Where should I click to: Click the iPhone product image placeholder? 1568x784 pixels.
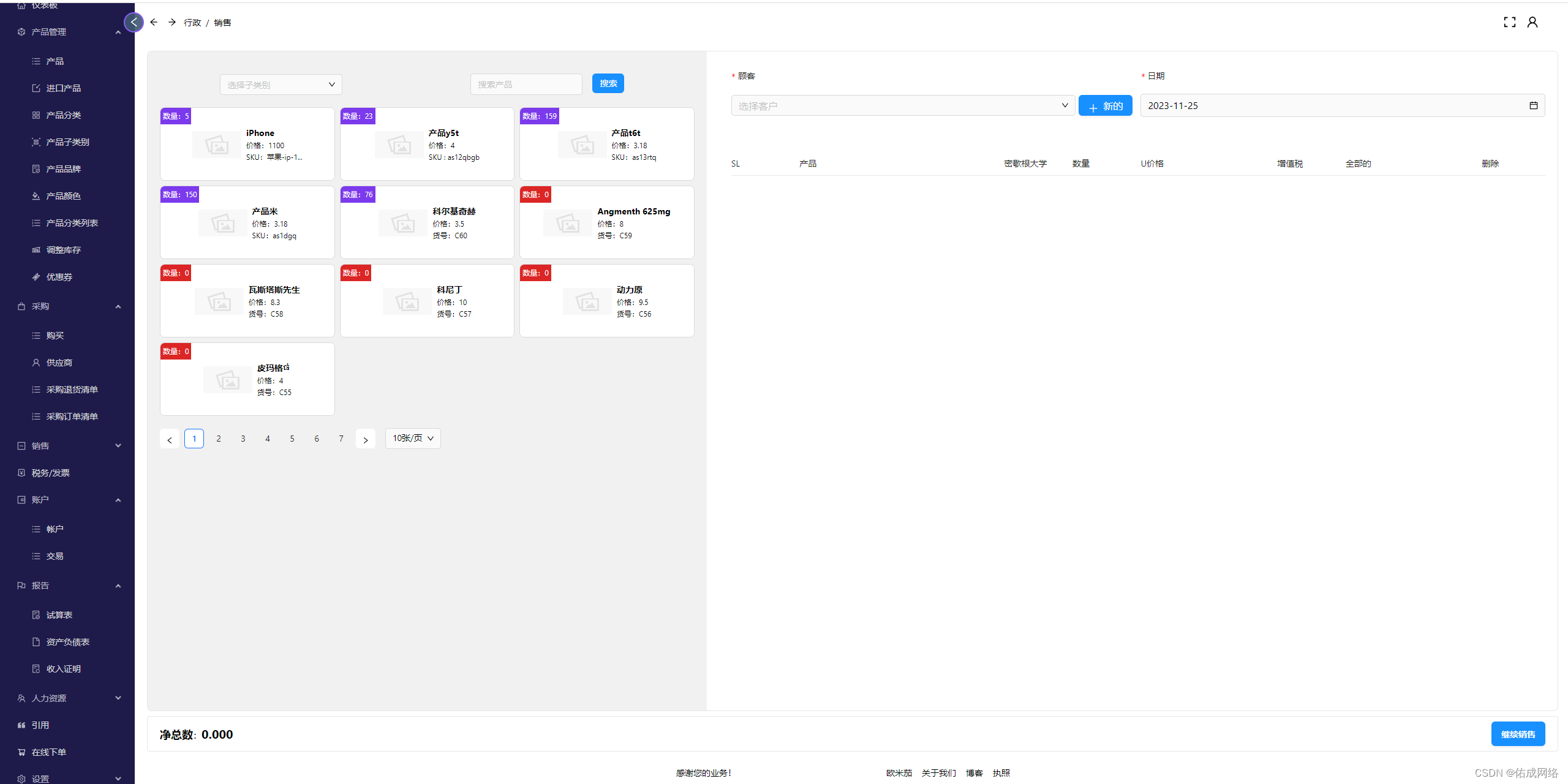pos(217,145)
